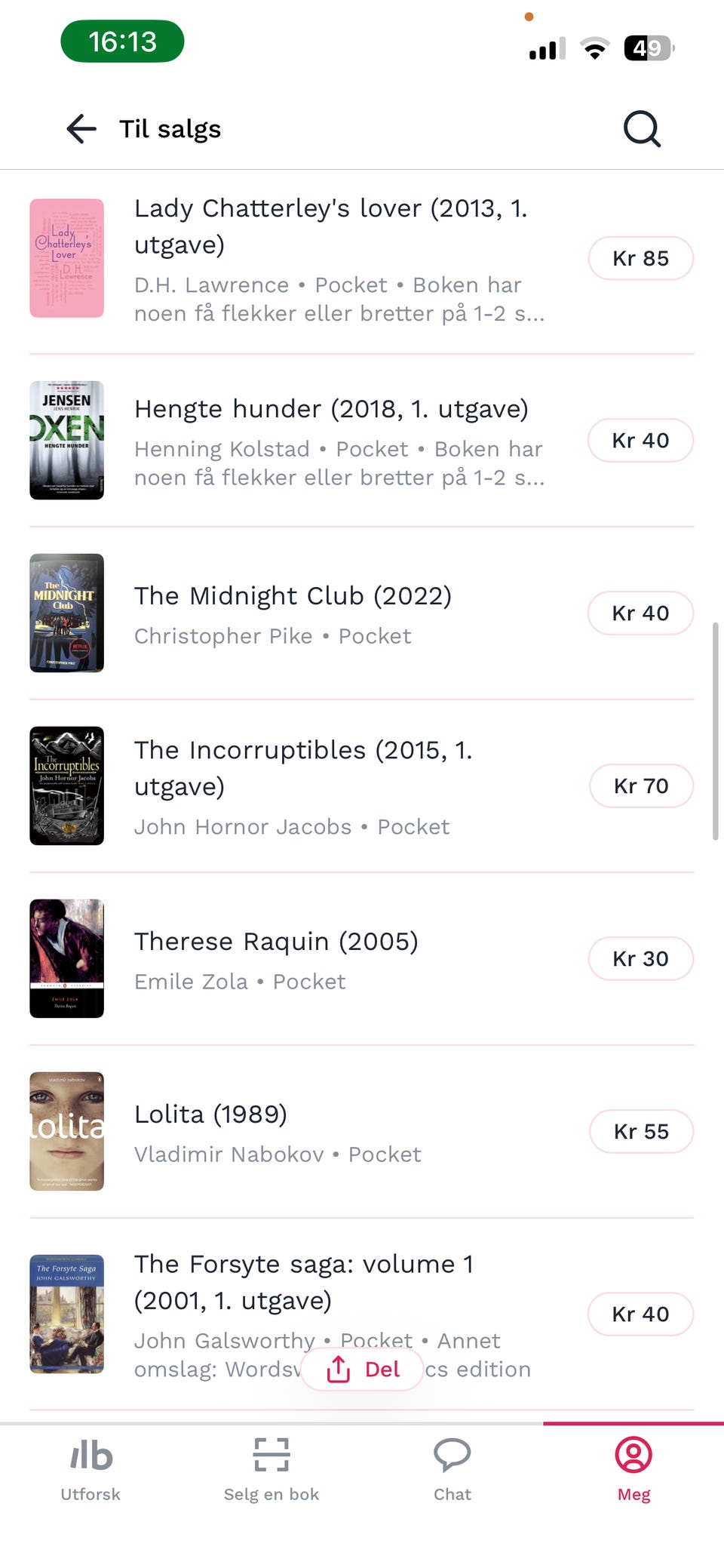Open Selg en bok scanner tab

[271, 1469]
